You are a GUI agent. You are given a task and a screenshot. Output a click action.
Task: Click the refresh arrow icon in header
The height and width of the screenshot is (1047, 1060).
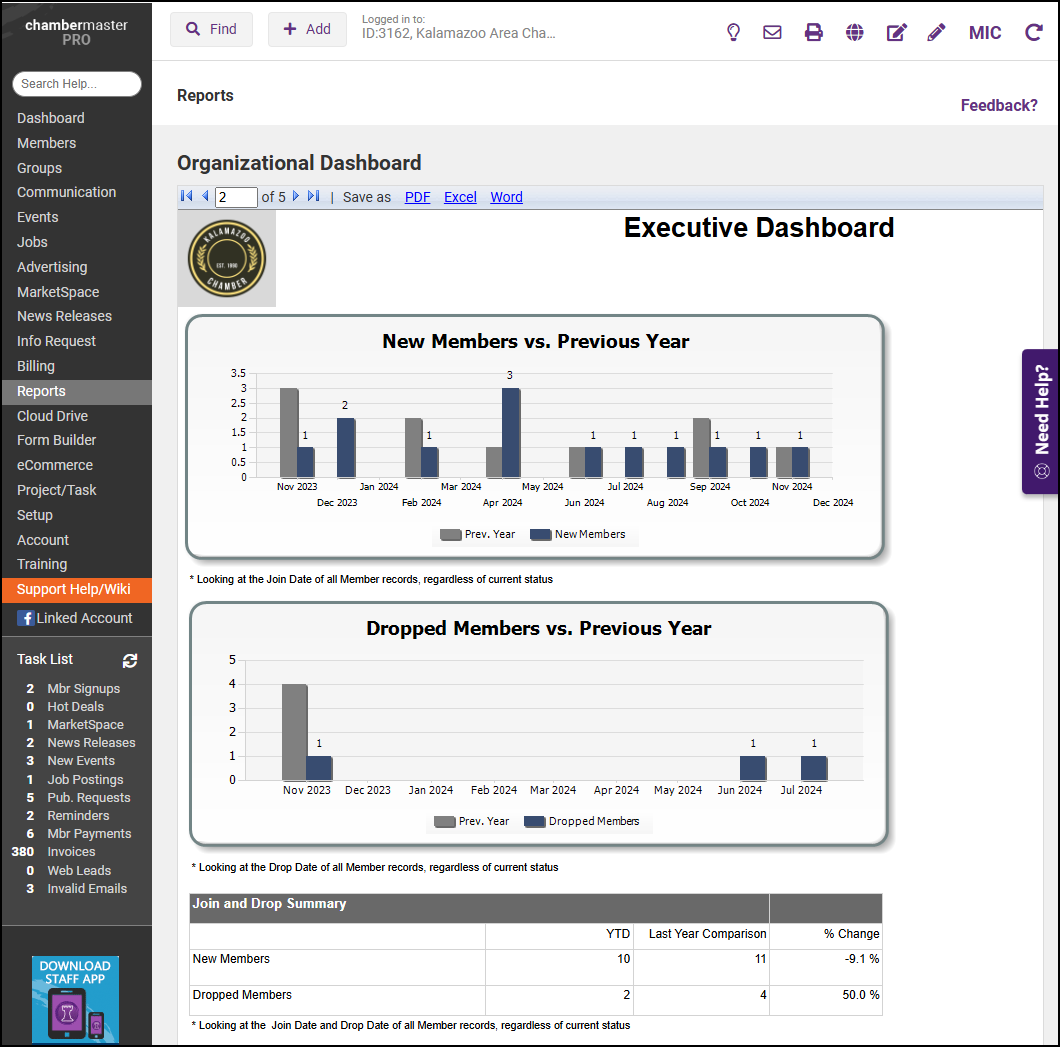1033,32
